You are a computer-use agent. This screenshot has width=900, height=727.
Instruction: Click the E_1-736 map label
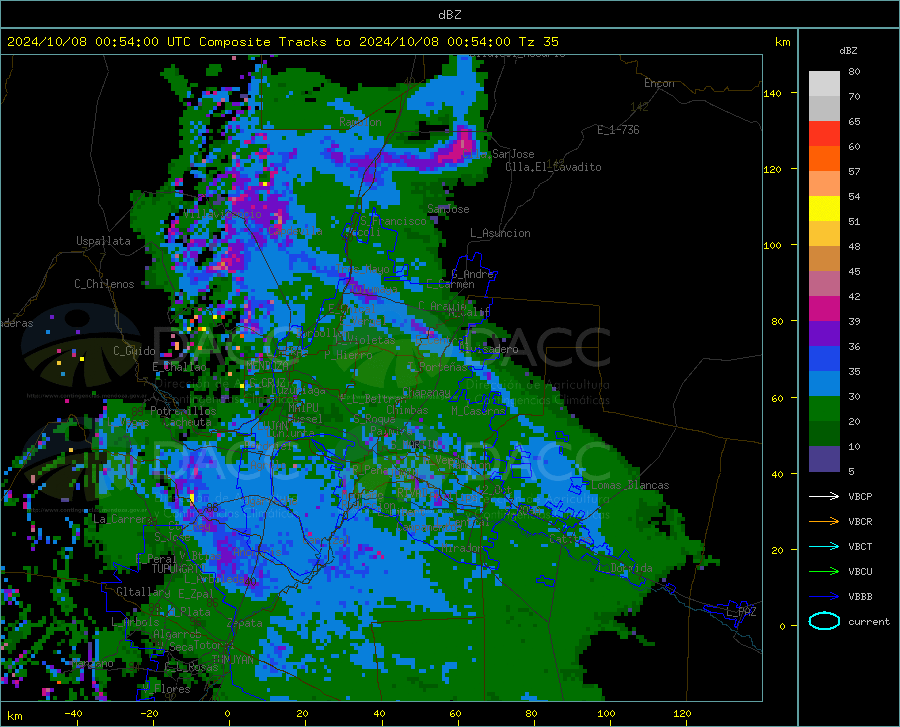click(x=618, y=130)
